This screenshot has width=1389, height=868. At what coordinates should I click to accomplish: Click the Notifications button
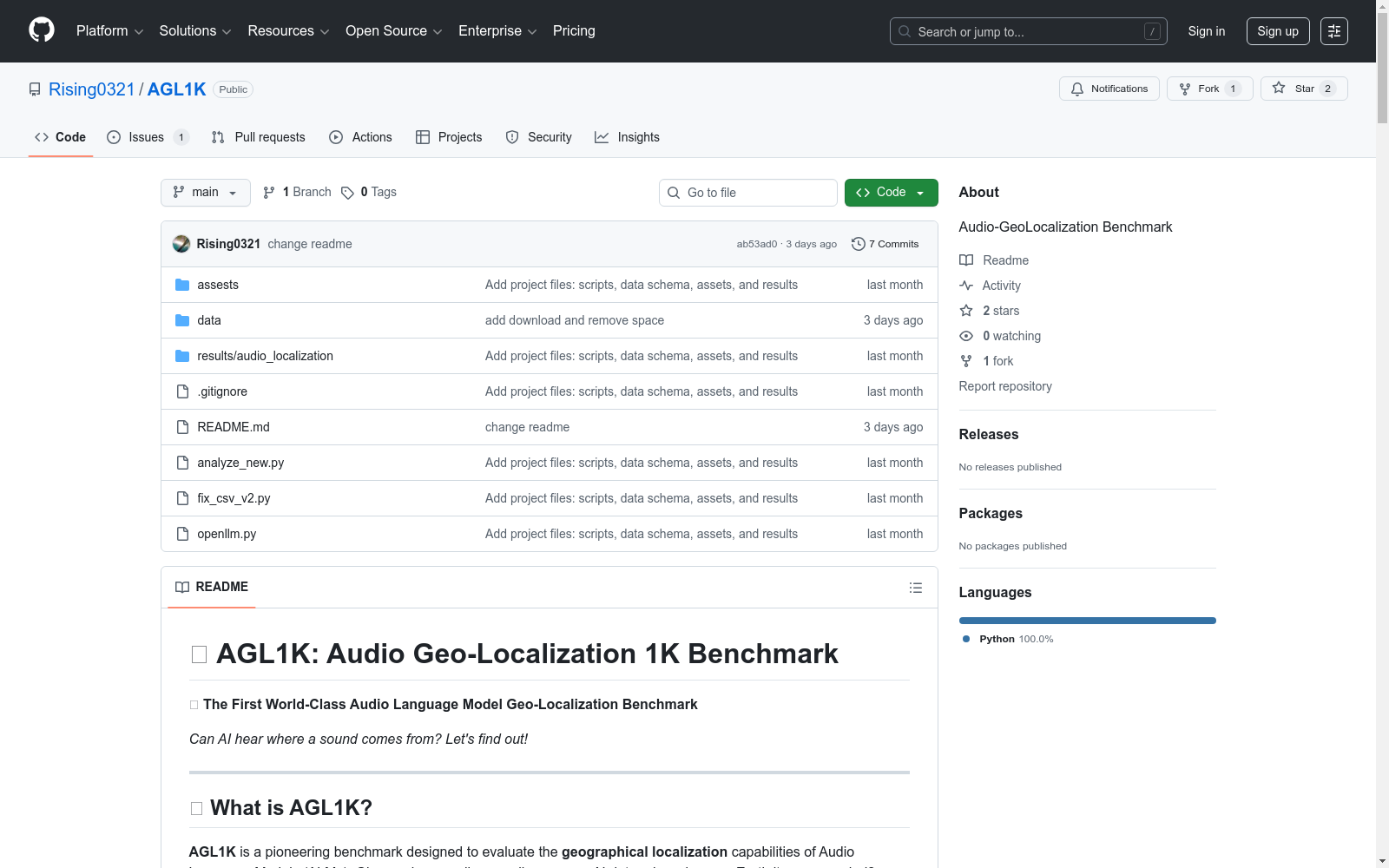tap(1109, 89)
